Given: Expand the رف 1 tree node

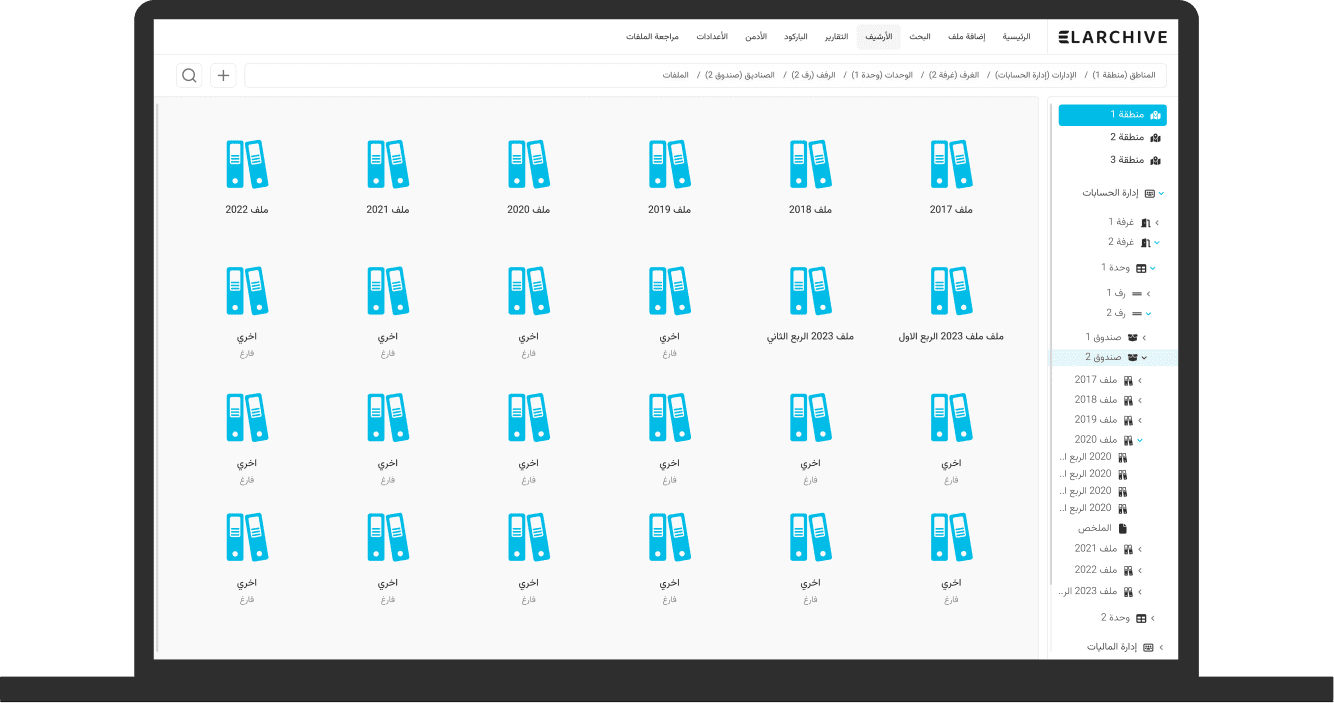Looking at the screenshot, I should (1148, 294).
